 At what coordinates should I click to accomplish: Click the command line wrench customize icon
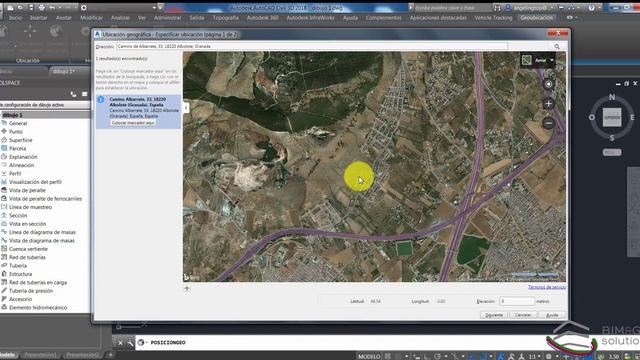(x=130, y=343)
